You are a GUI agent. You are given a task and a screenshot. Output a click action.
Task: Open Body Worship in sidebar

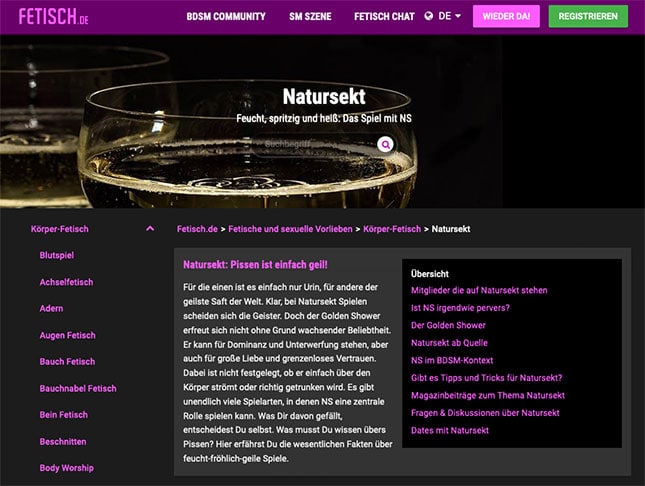pyautogui.click(x=66, y=468)
